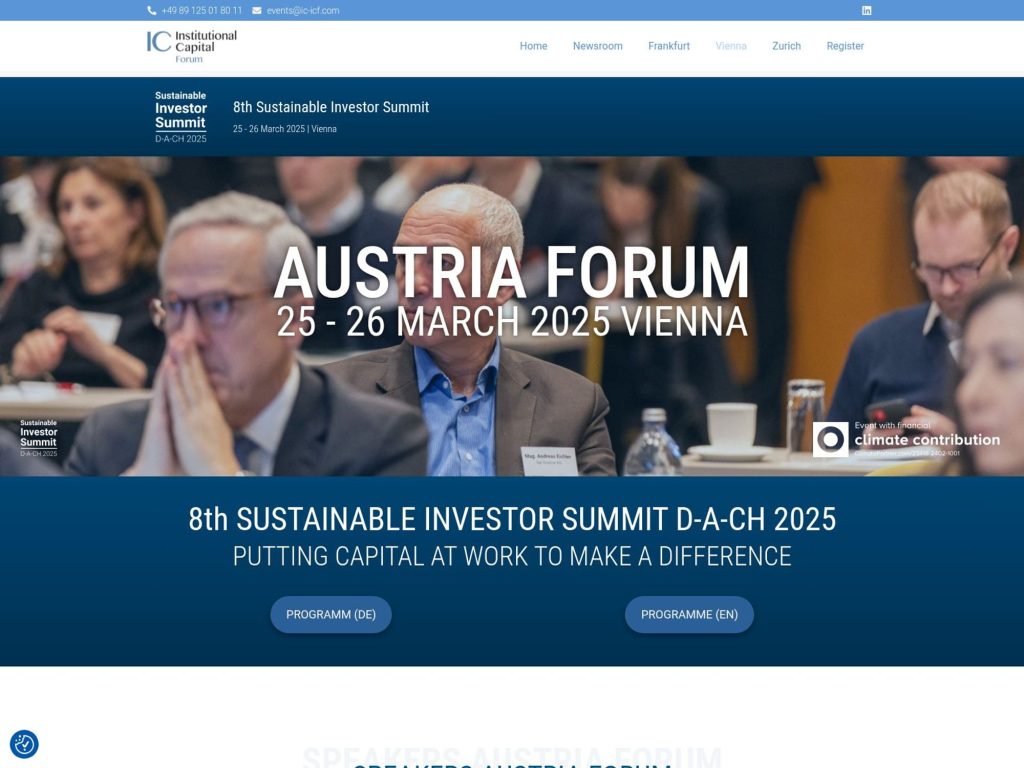Click the PROGRAMME (EN) button
The image size is (1024, 768).
(689, 614)
